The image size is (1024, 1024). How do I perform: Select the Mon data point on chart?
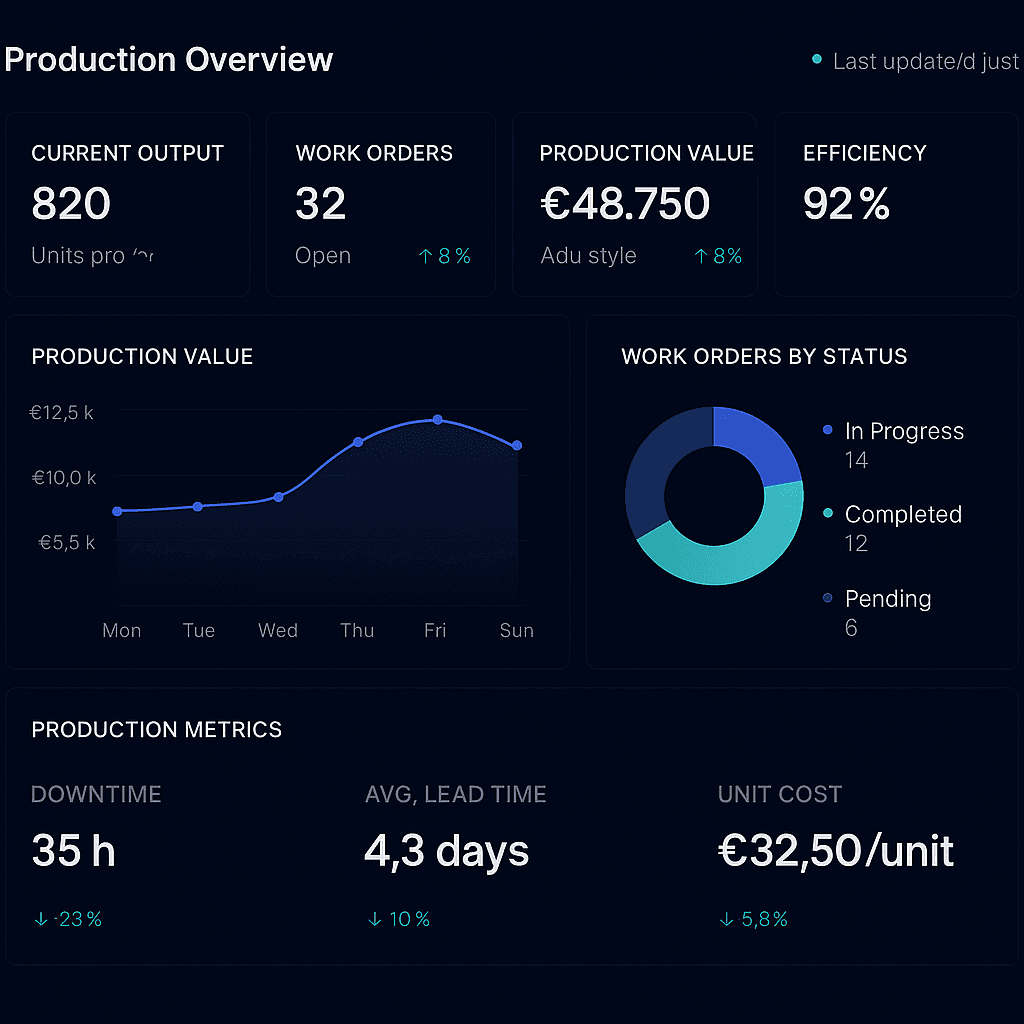(x=118, y=511)
